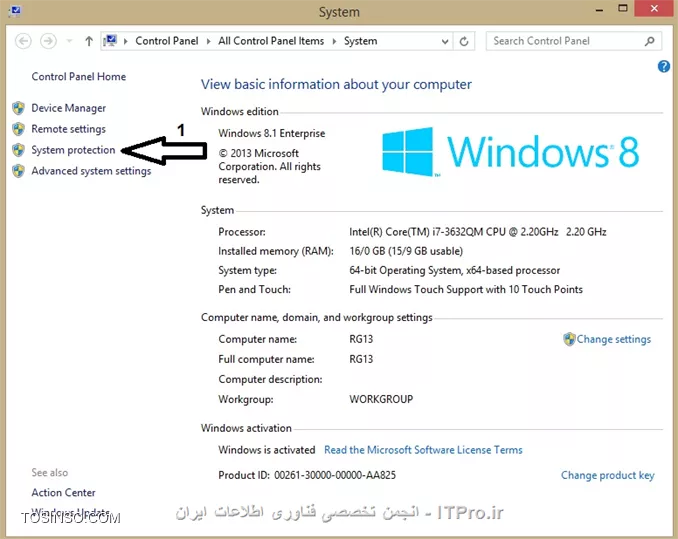Select System breadcrumb in address bar
The image size is (678, 539).
[361, 41]
